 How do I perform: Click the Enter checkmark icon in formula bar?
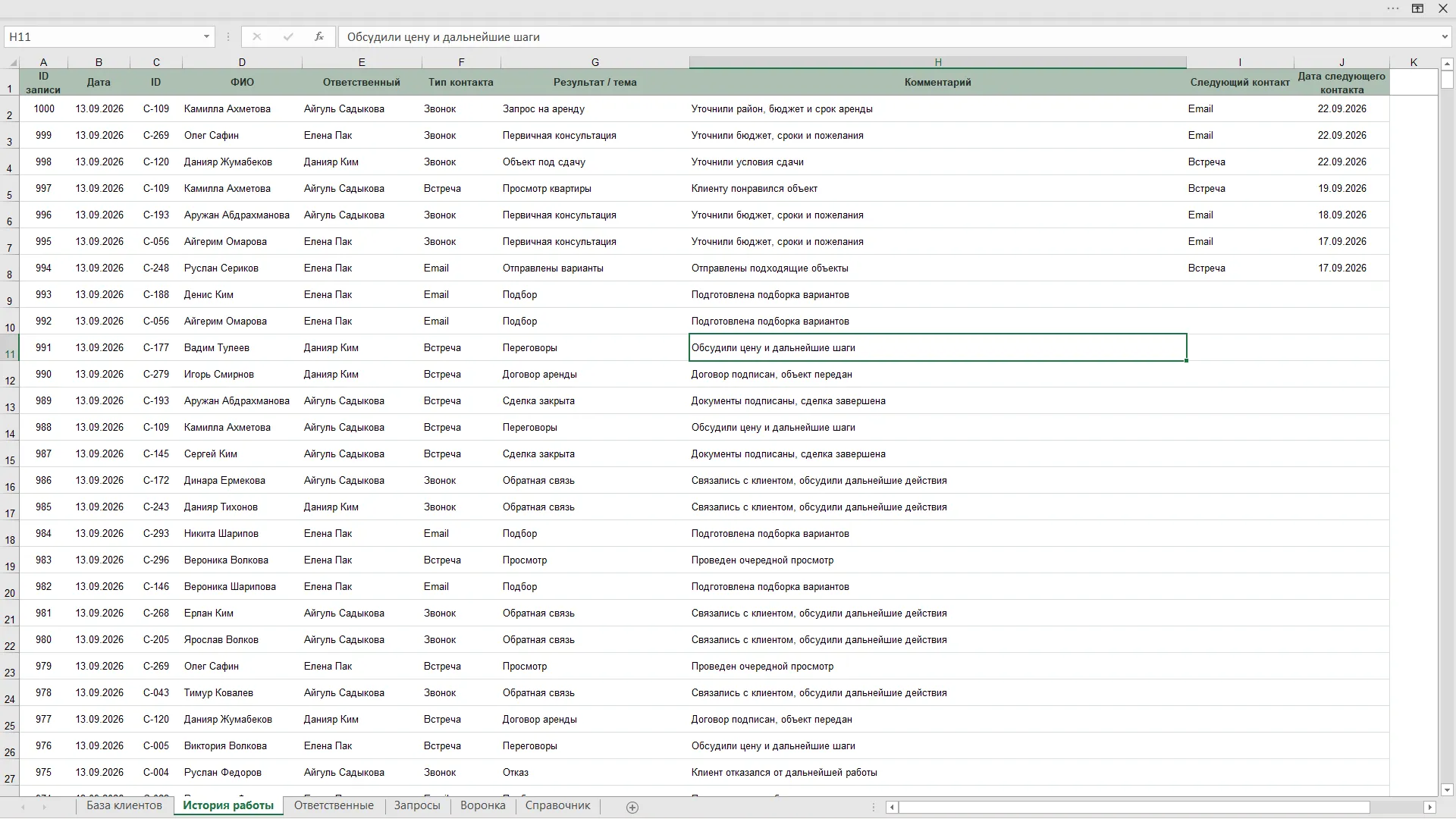pos(288,36)
